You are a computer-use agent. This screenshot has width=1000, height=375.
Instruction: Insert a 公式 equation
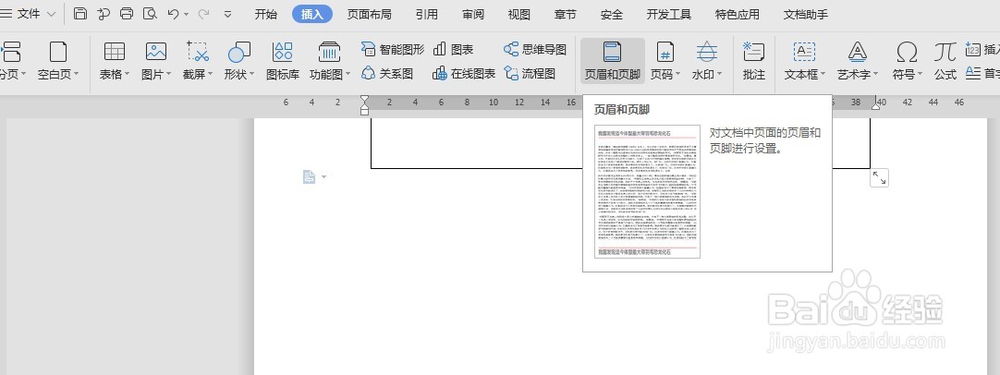pyautogui.click(x=945, y=61)
